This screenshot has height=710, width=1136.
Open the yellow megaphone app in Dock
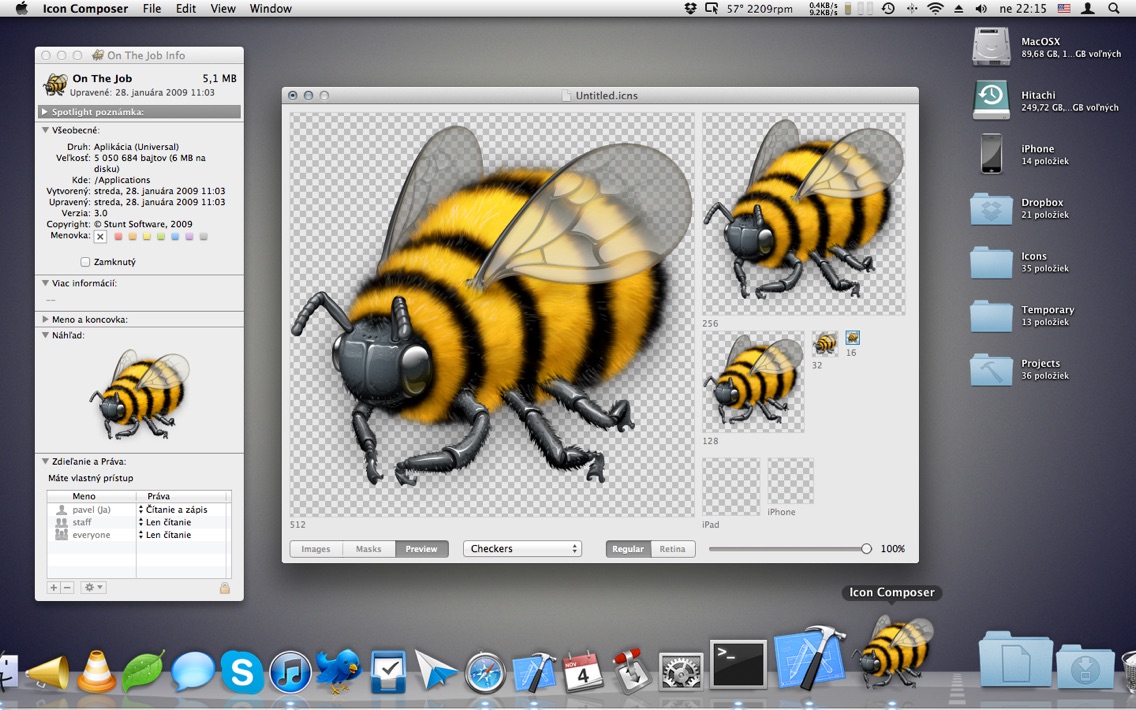click(x=47, y=672)
